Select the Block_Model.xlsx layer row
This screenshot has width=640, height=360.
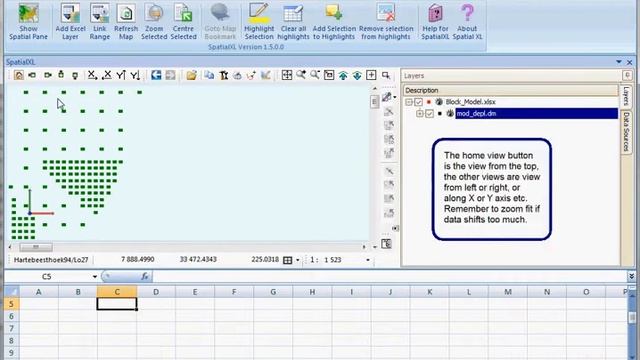click(x=471, y=102)
